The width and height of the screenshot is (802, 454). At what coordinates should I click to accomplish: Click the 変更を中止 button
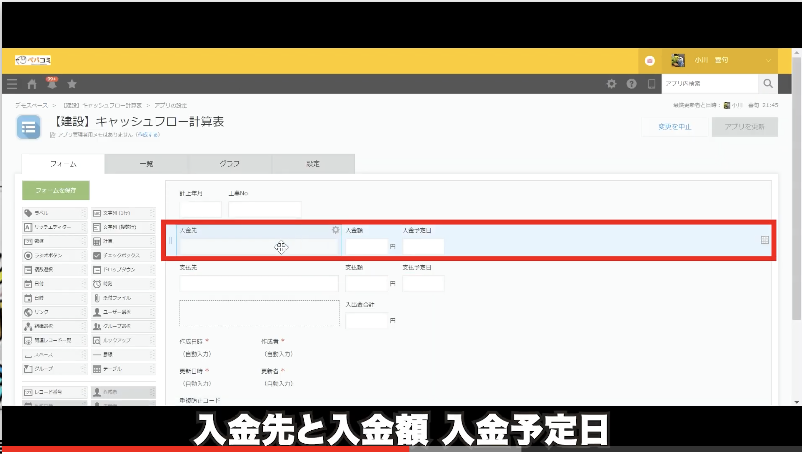[x=673, y=127]
